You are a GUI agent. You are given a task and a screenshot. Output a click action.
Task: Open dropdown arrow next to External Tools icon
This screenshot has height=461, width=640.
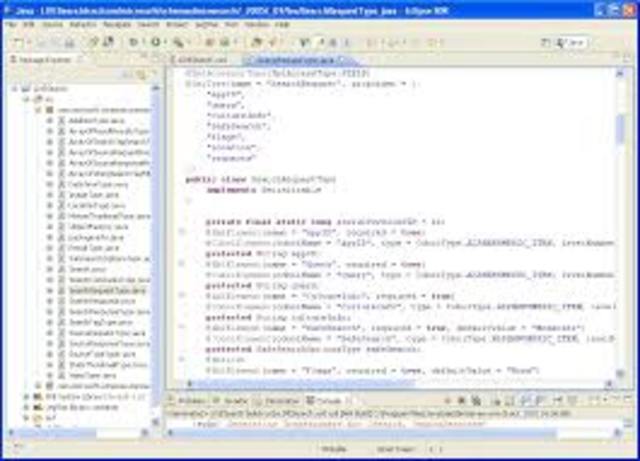tap(187, 42)
